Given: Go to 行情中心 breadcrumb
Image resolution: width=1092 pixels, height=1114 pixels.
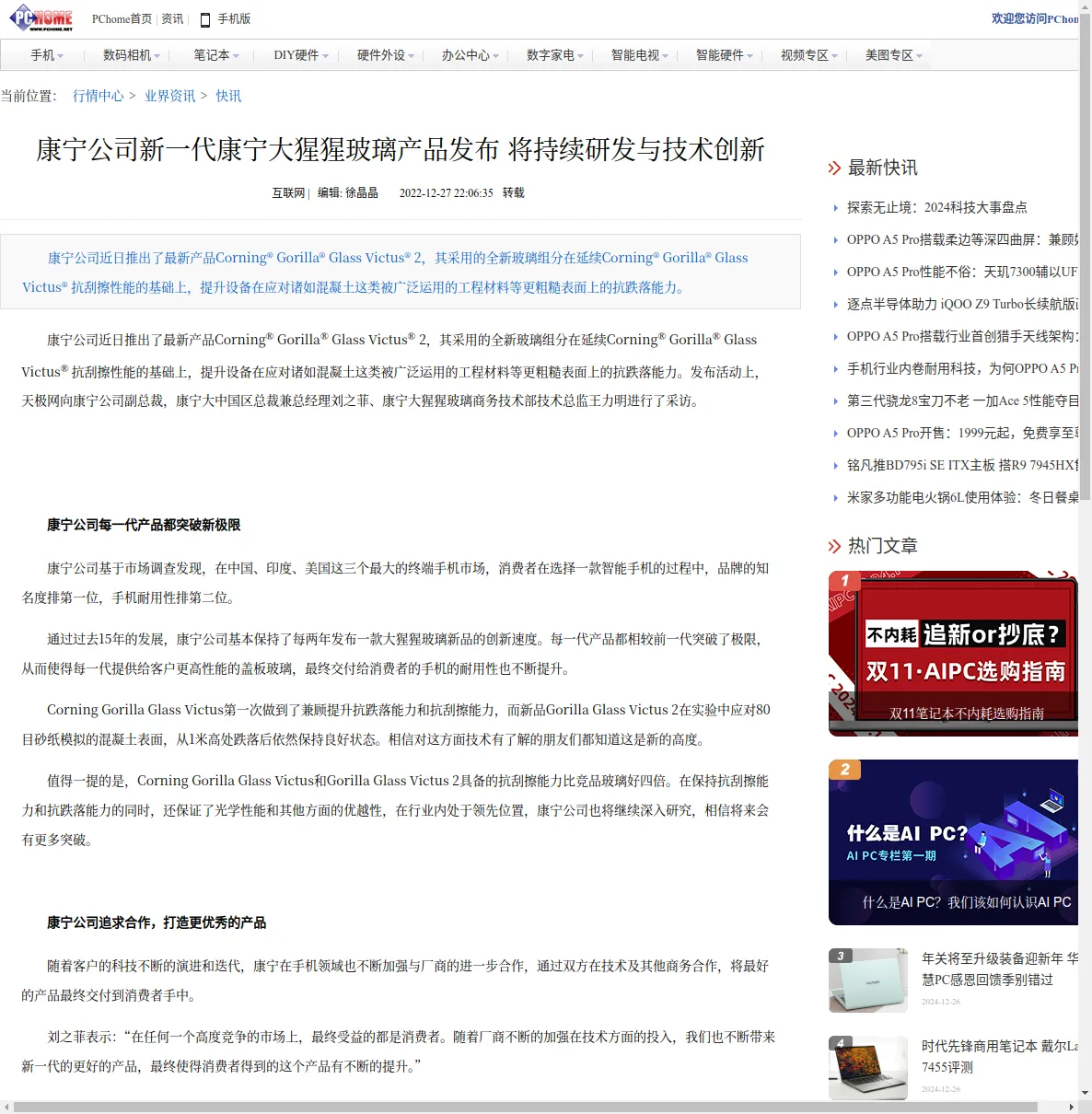Looking at the screenshot, I should click(99, 96).
